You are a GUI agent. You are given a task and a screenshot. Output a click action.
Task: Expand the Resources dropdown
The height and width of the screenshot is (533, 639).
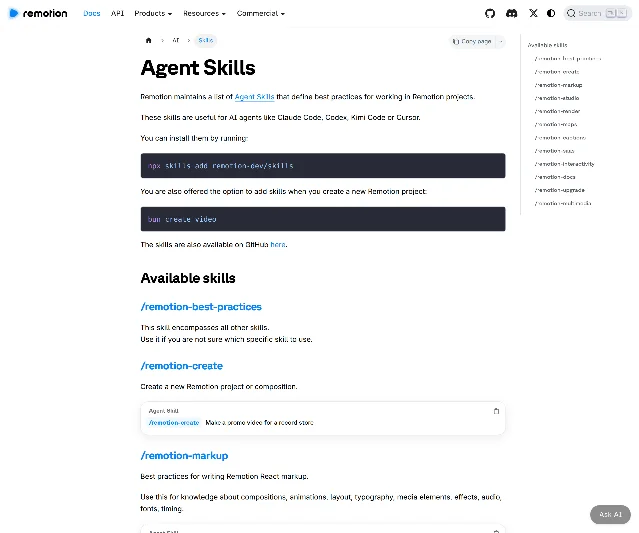[x=204, y=13]
